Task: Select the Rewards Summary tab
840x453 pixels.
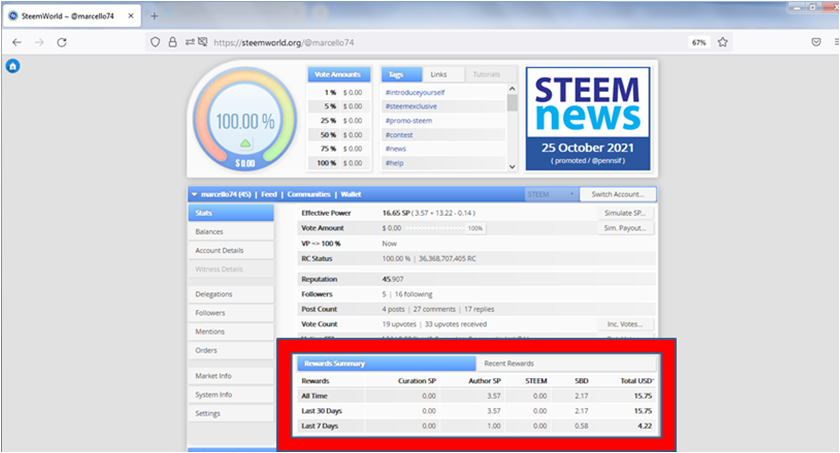Action: (386, 364)
